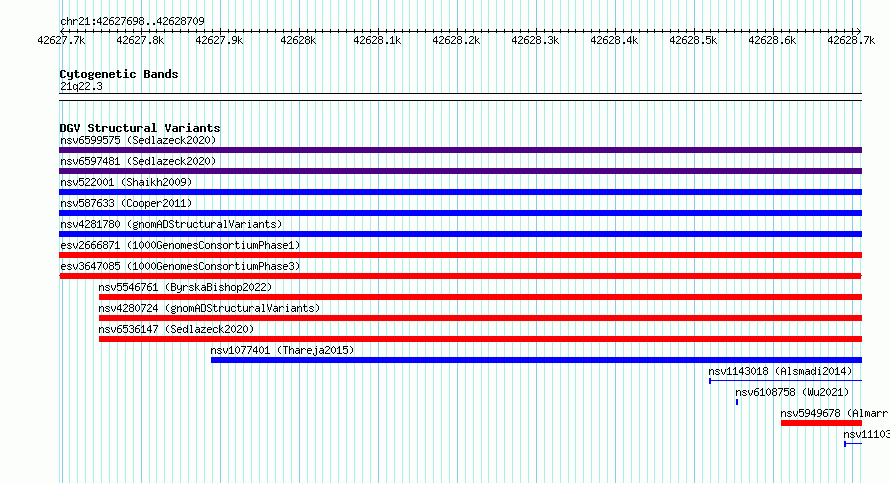Click the red bar for esv3647085
The width and height of the screenshot is (890, 483).
[460, 276]
